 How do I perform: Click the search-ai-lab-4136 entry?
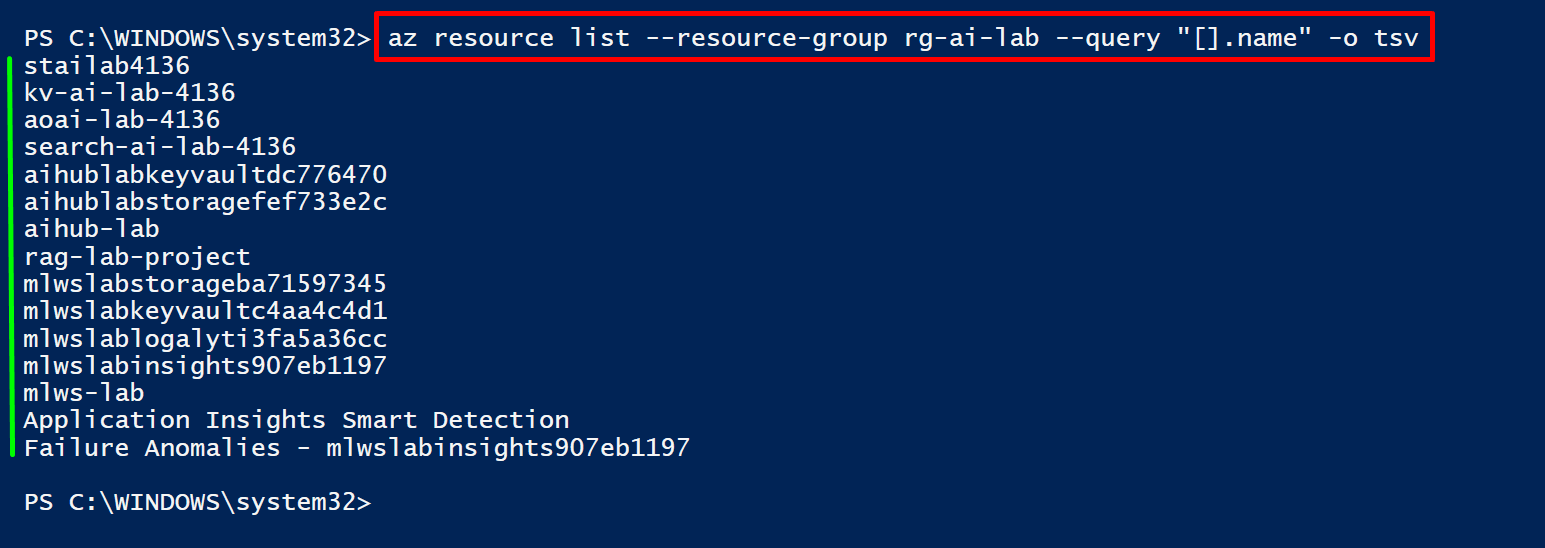(x=160, y=147)
